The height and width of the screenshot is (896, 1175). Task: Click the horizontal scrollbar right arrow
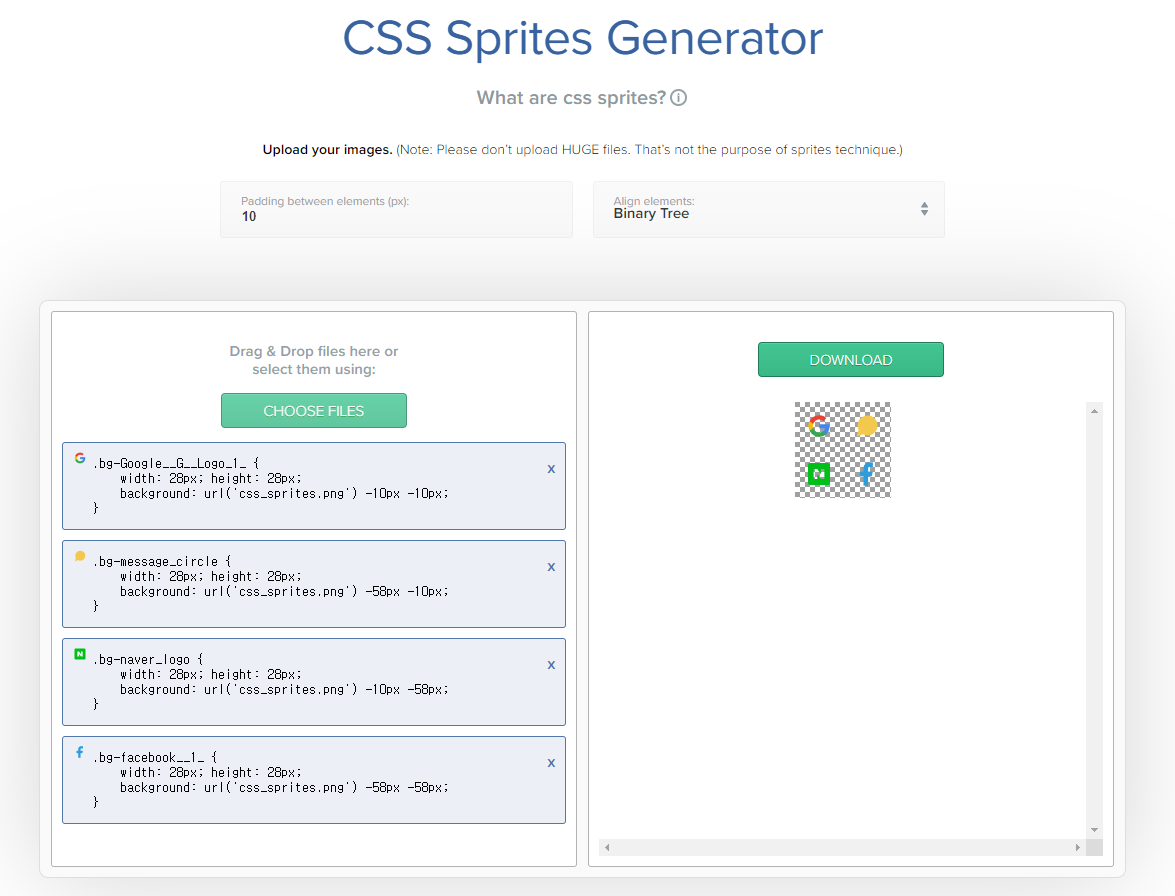(1078, 847)
